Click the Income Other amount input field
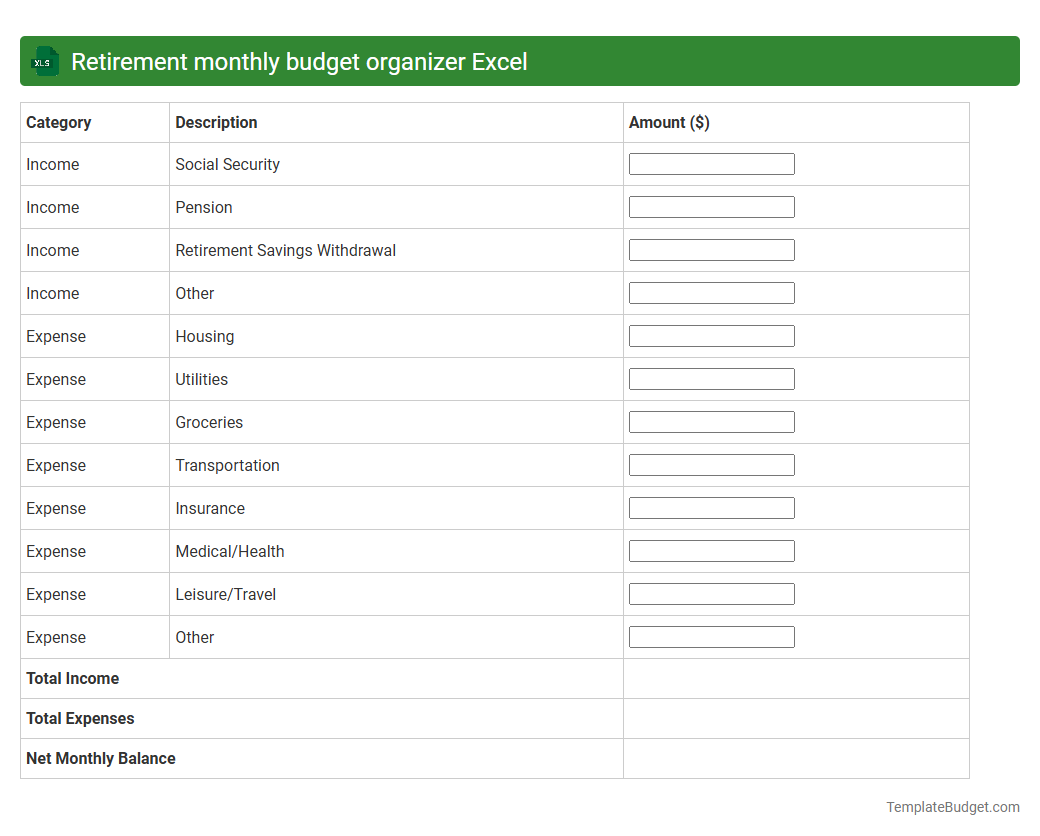1040x836 pixels. coord(711,292)
